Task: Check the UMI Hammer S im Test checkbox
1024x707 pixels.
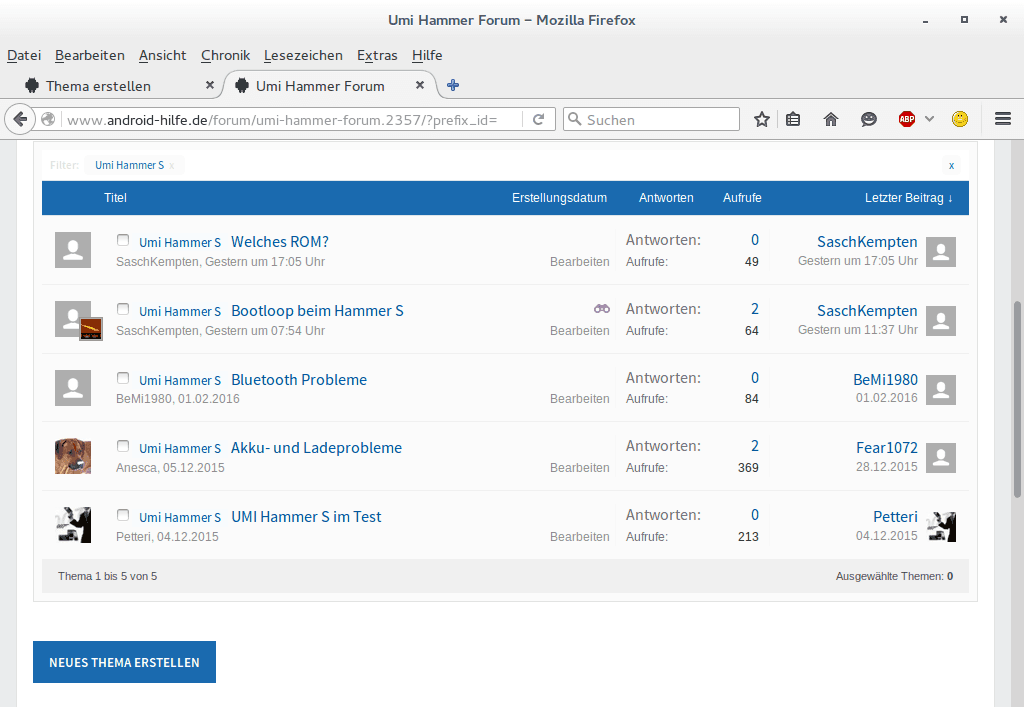Action: [x=123, y=515]
